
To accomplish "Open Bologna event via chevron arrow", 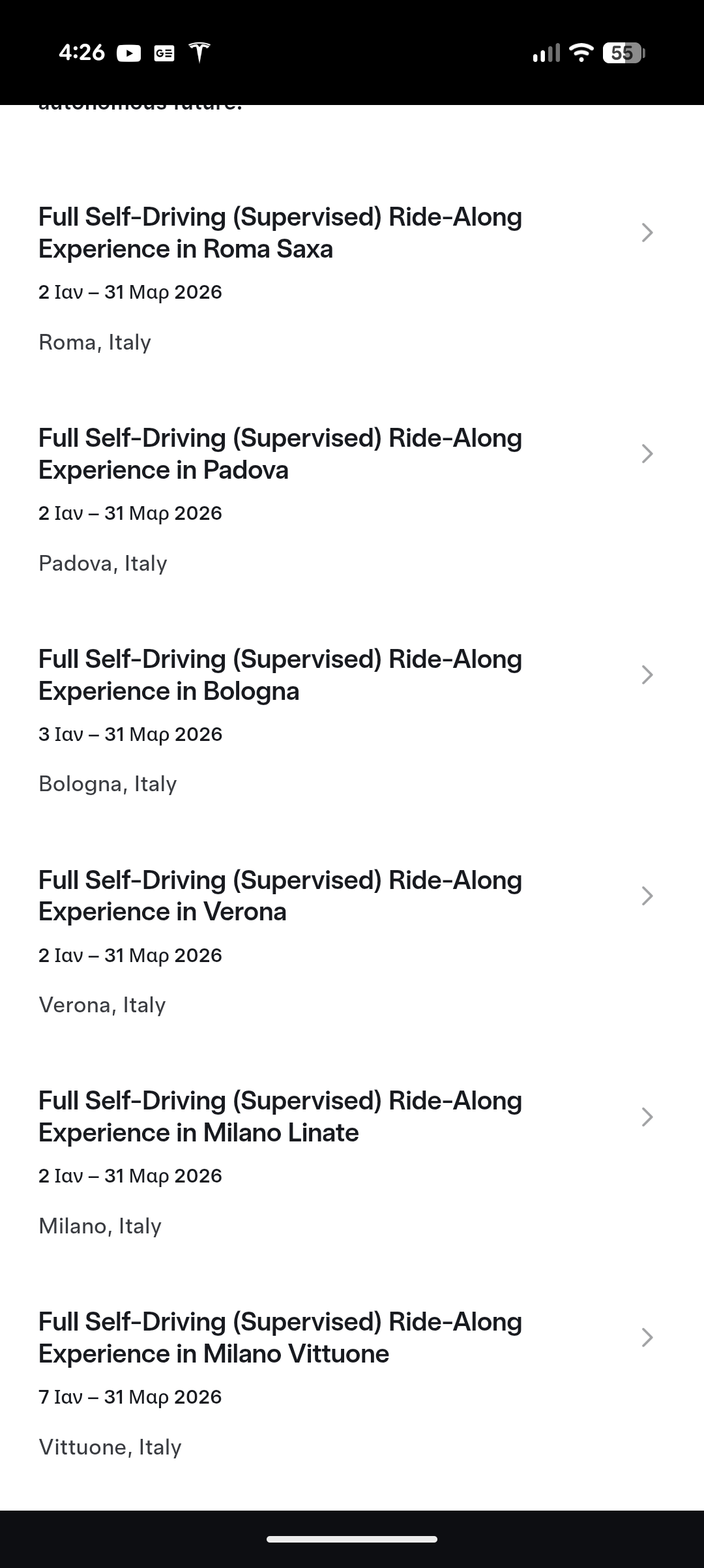I will click(x=647, y=675).
